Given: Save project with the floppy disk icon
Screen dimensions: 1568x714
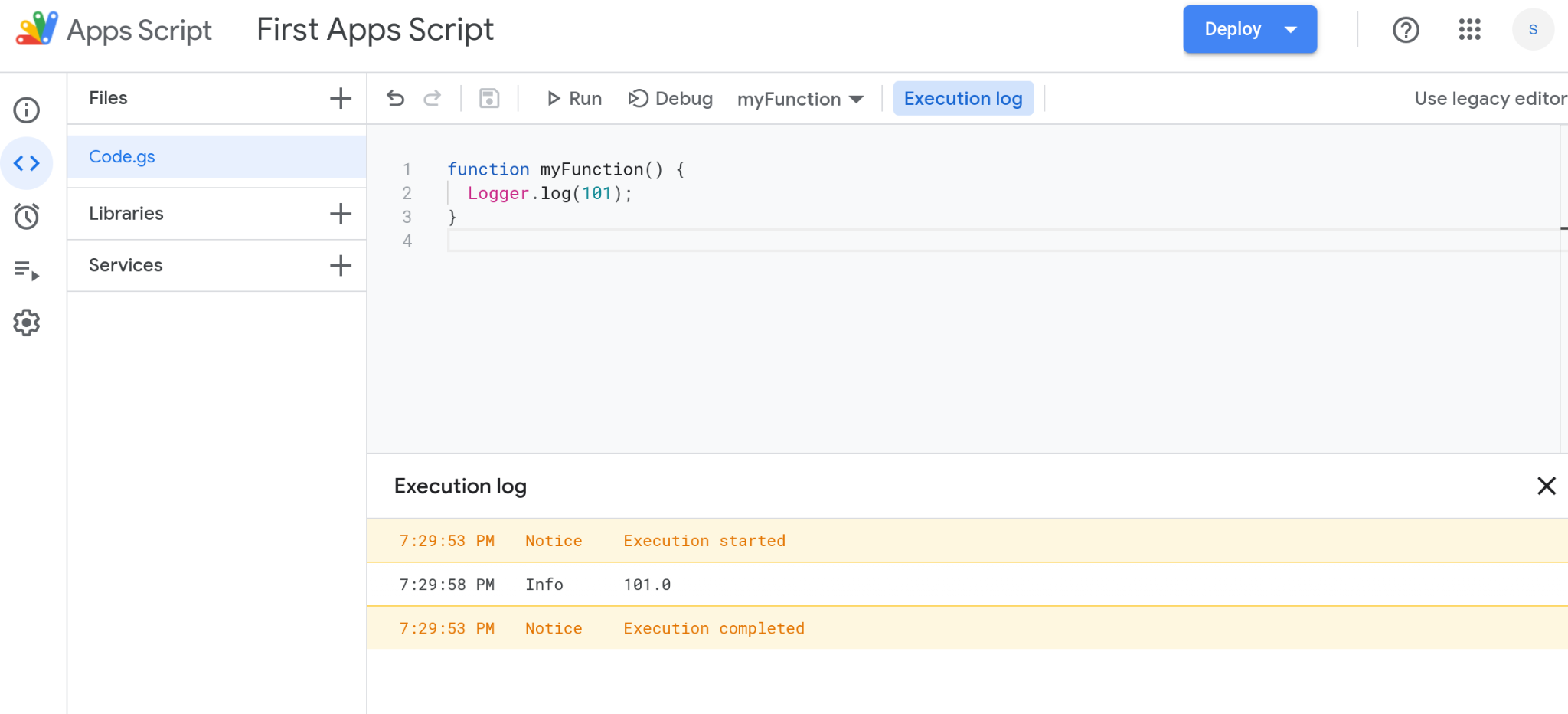Looking at the screenshot, I should coord(489,98).
